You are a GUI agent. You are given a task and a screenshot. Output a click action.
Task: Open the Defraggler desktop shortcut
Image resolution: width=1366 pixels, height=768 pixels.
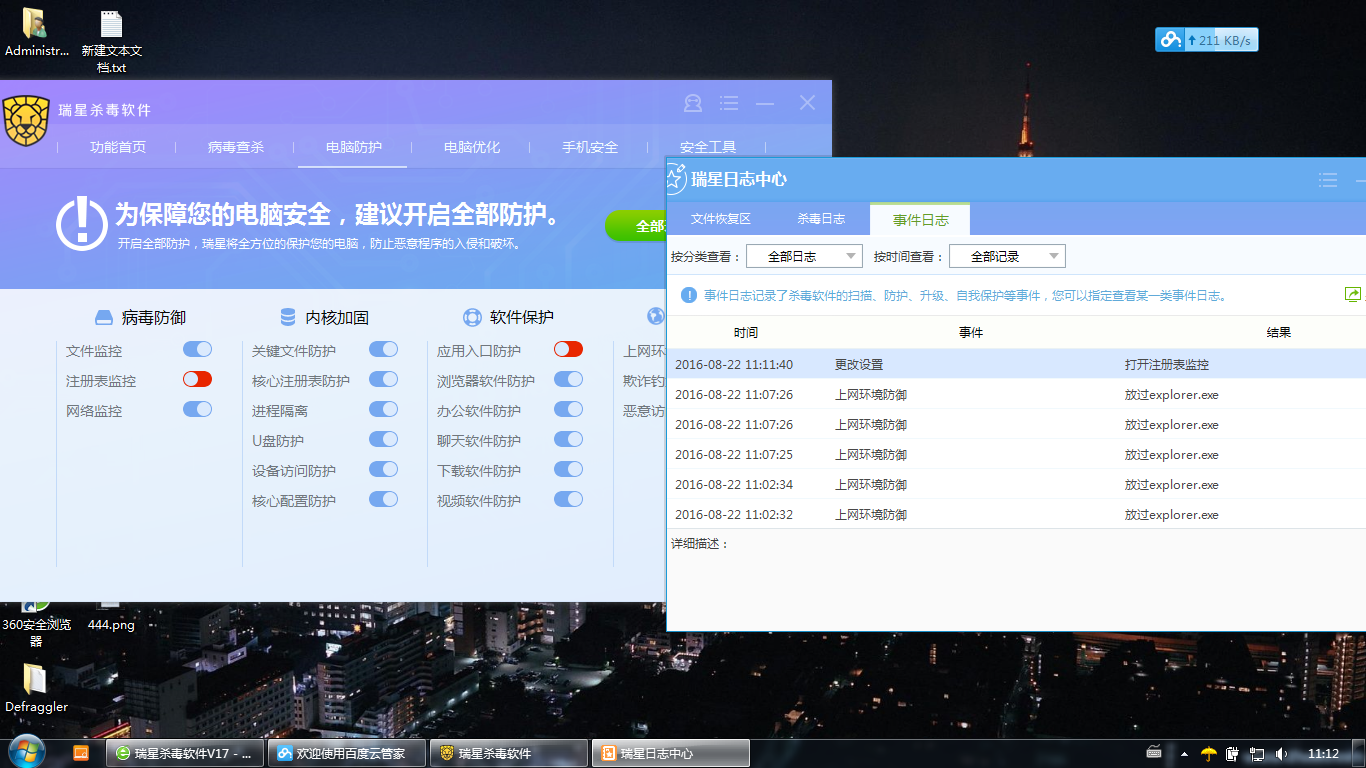pyautogui.click(x=36, y=688)
